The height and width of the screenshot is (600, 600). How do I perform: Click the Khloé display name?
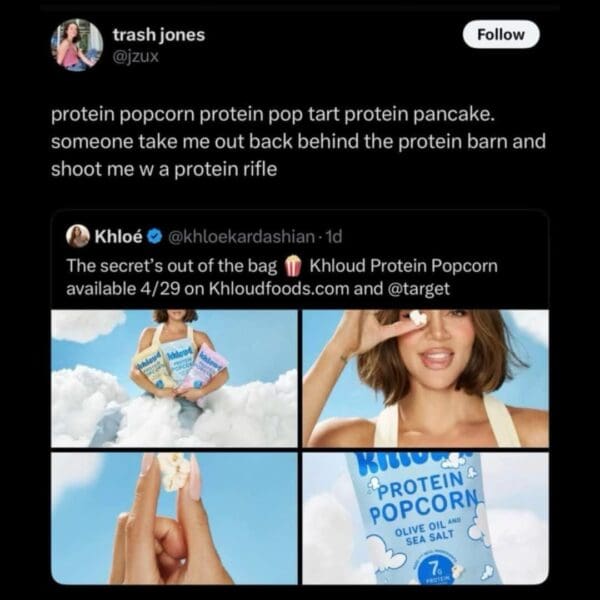(x=118, y=236)
